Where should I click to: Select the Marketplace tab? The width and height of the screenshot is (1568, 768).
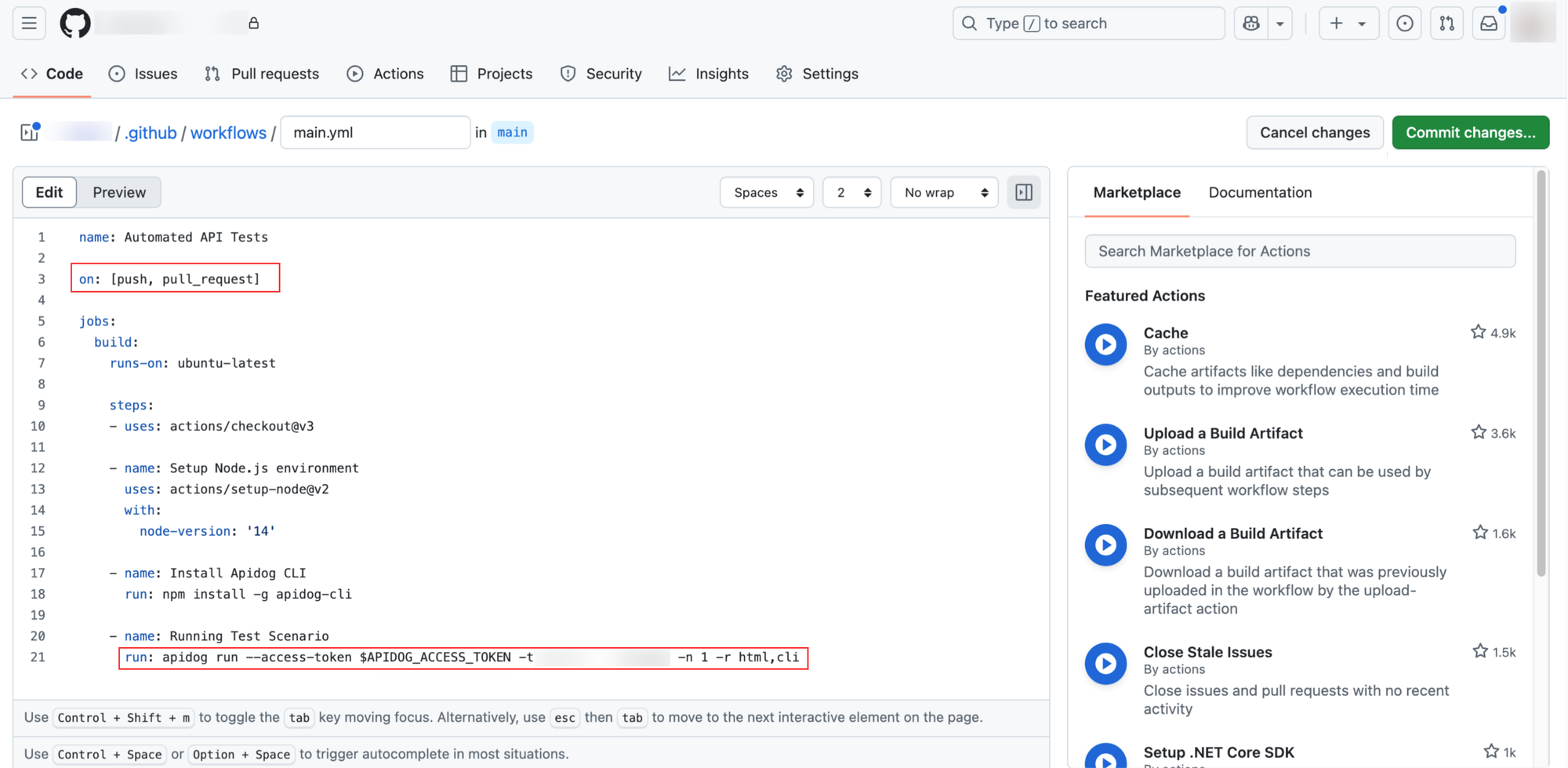tap(1137, 192)
